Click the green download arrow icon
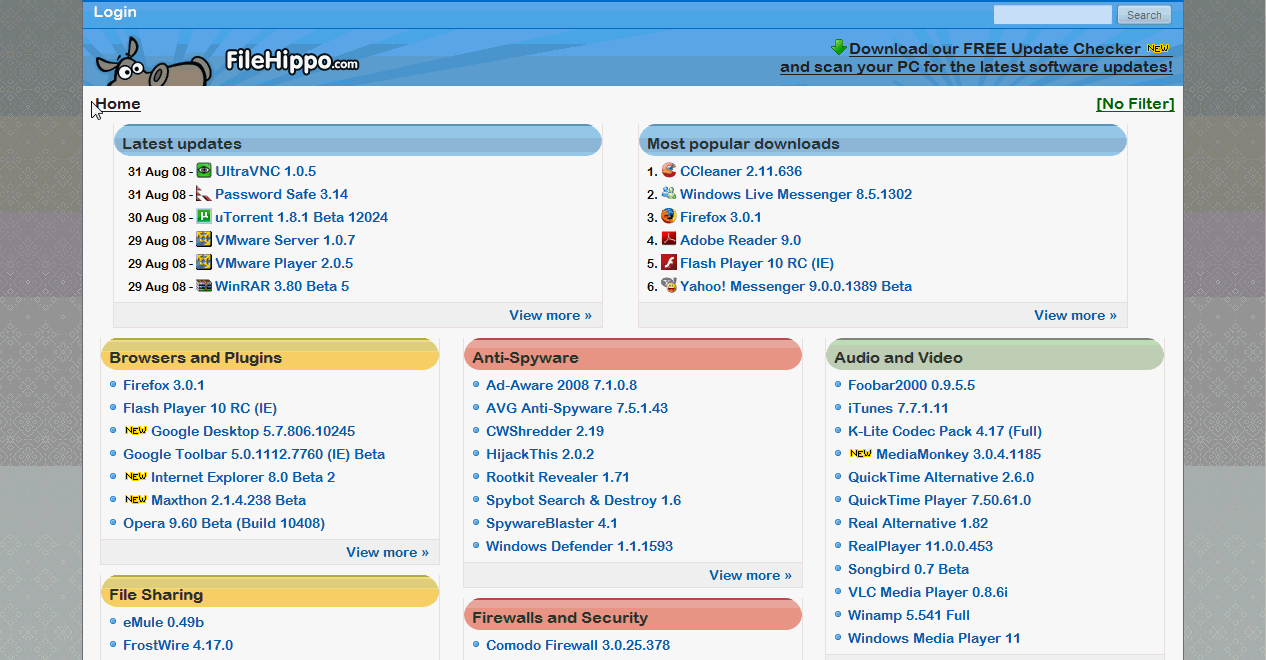 pyautogui.click(x=838, y=48)
